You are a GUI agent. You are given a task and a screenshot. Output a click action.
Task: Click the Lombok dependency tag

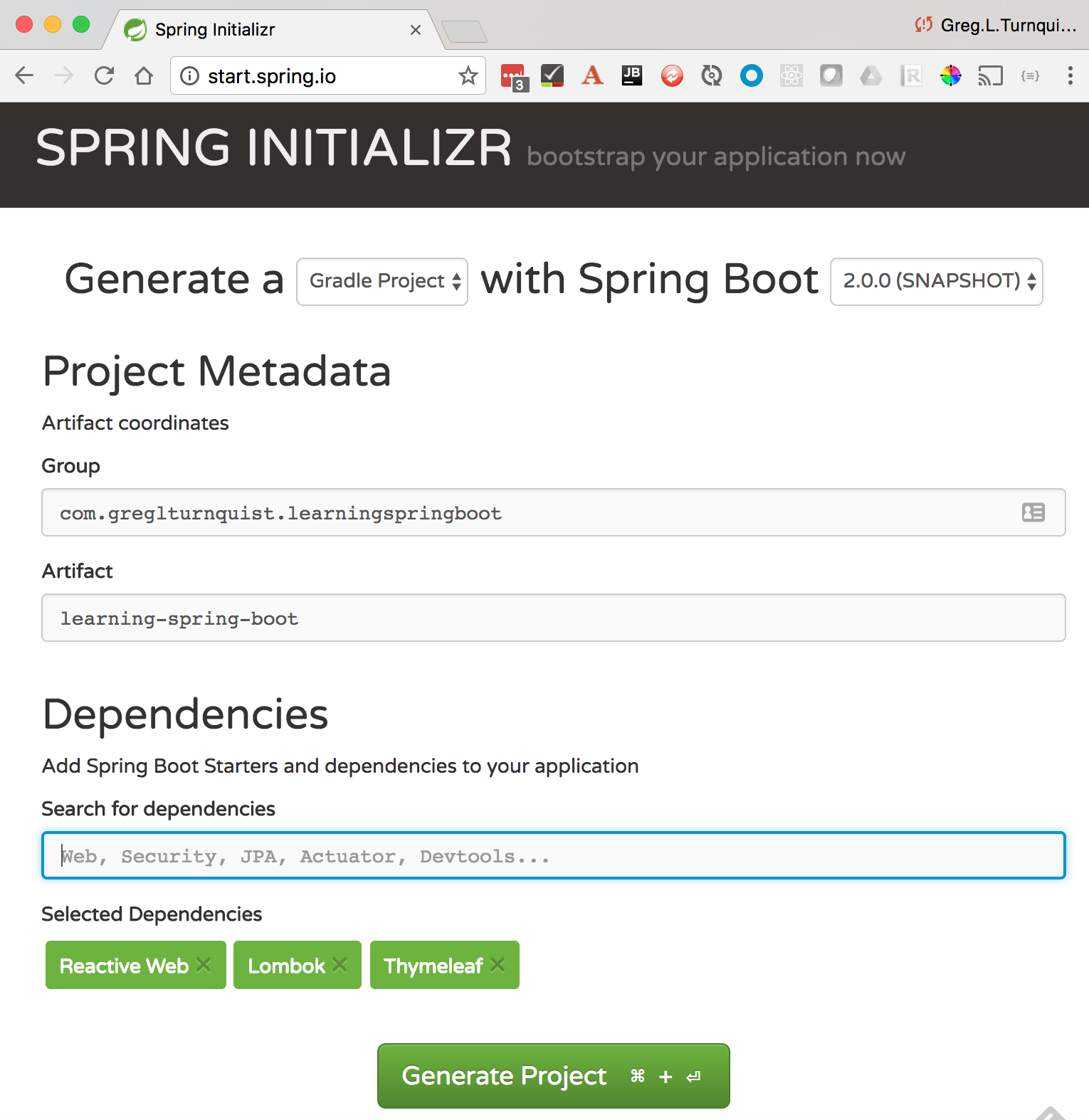click(x=297, y=965)
